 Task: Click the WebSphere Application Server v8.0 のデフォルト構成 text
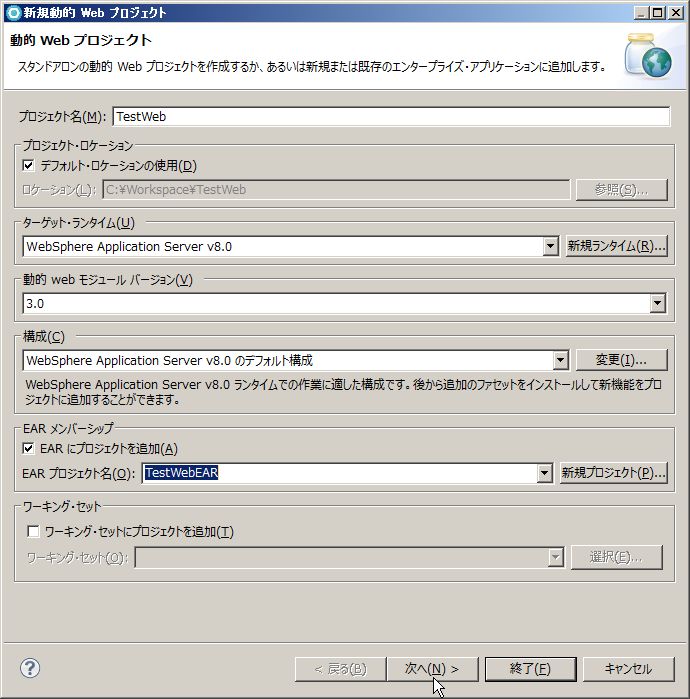(x=169, y=360)
